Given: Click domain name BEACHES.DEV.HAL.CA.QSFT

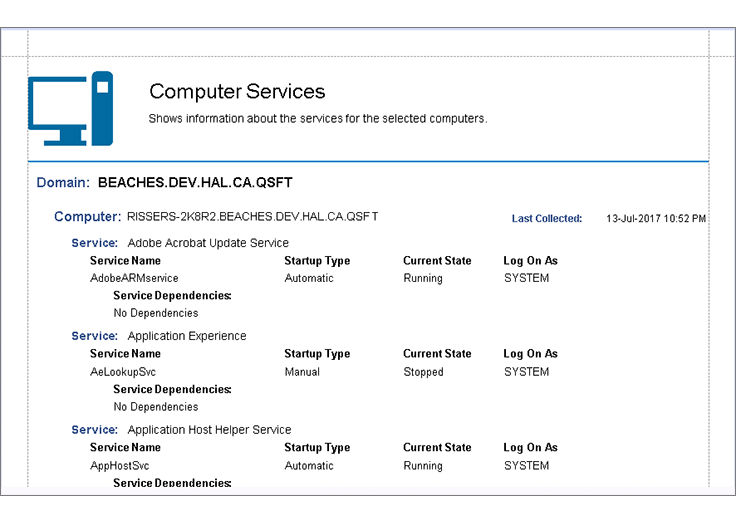Looking at the screenshot, I should pos(195,183).
